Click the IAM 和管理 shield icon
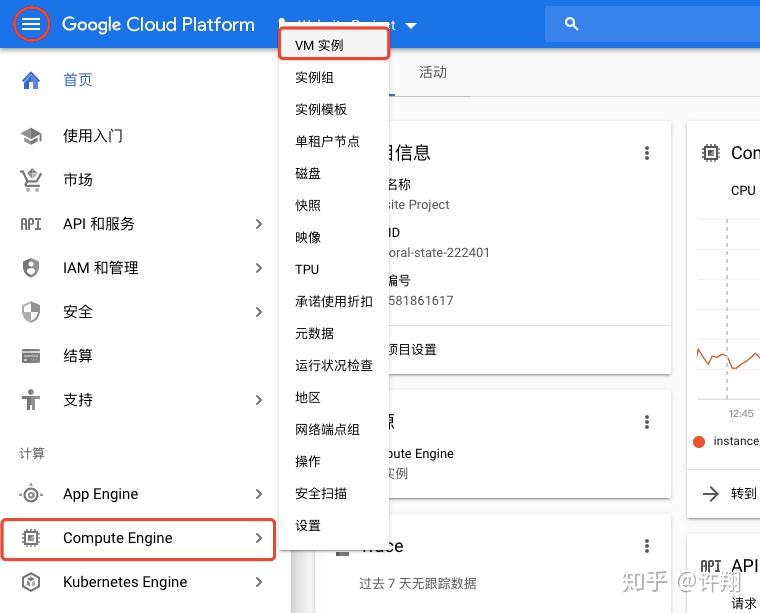Screen dimensions: 760x613 (31, 268)
